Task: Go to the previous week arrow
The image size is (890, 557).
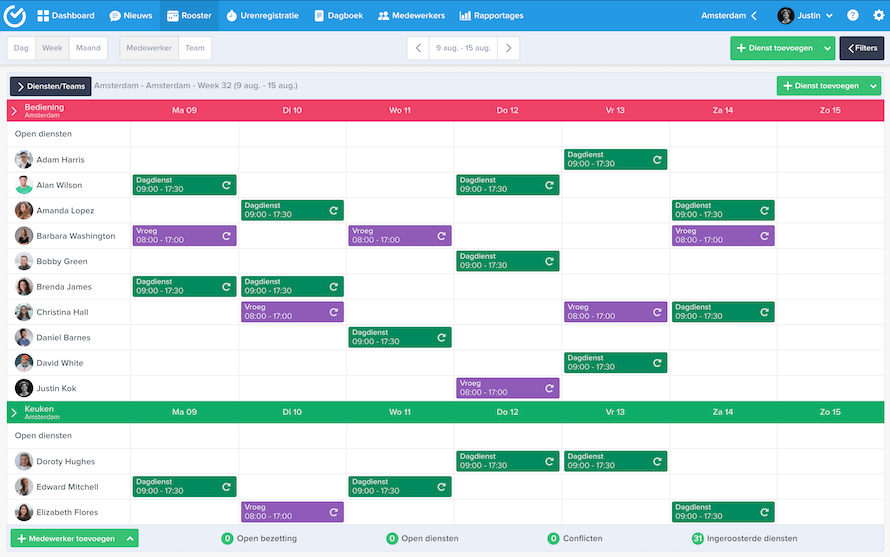Action: (417, 48)
